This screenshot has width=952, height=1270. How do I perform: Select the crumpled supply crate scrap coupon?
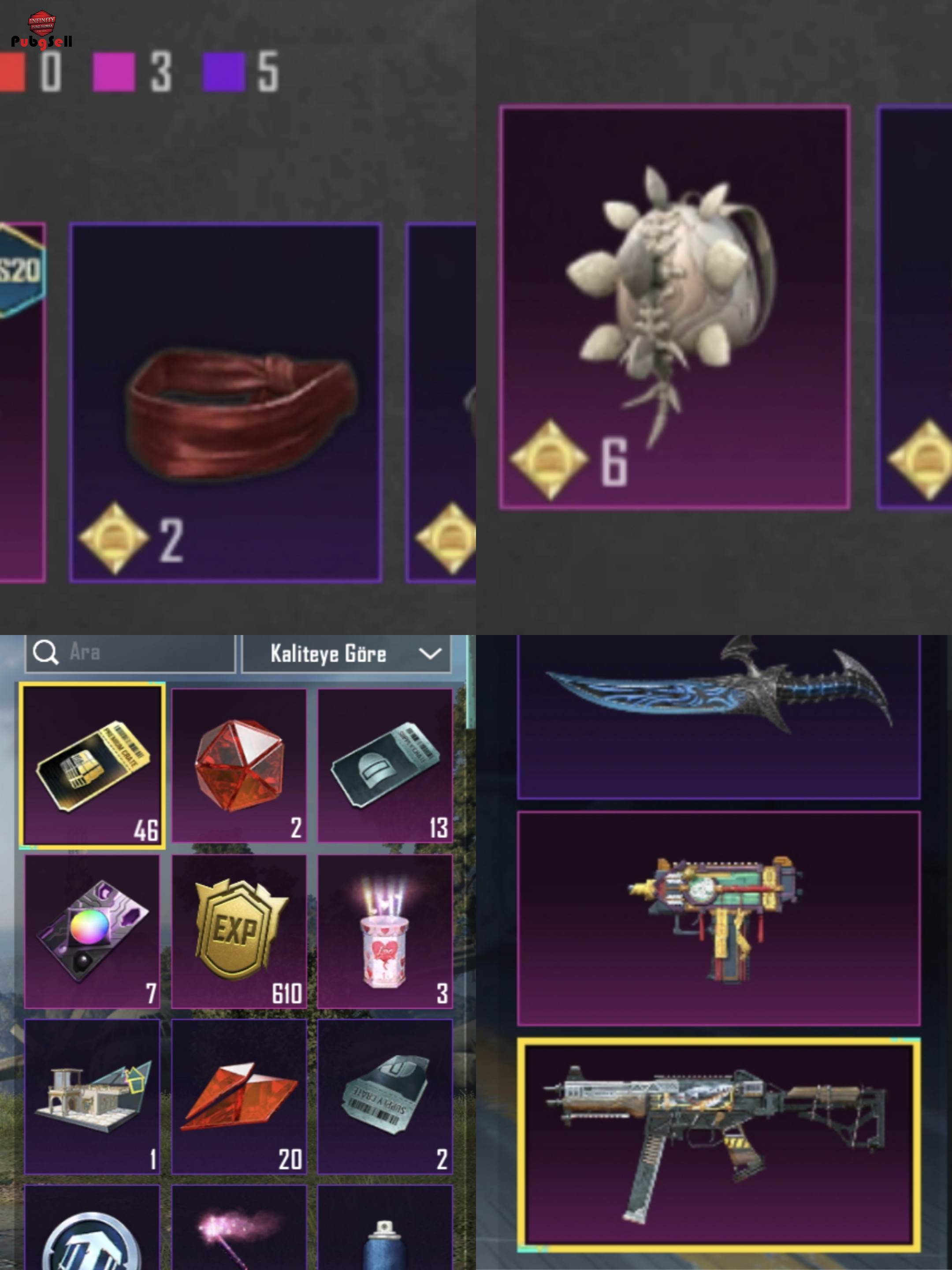pos(385,1097)
